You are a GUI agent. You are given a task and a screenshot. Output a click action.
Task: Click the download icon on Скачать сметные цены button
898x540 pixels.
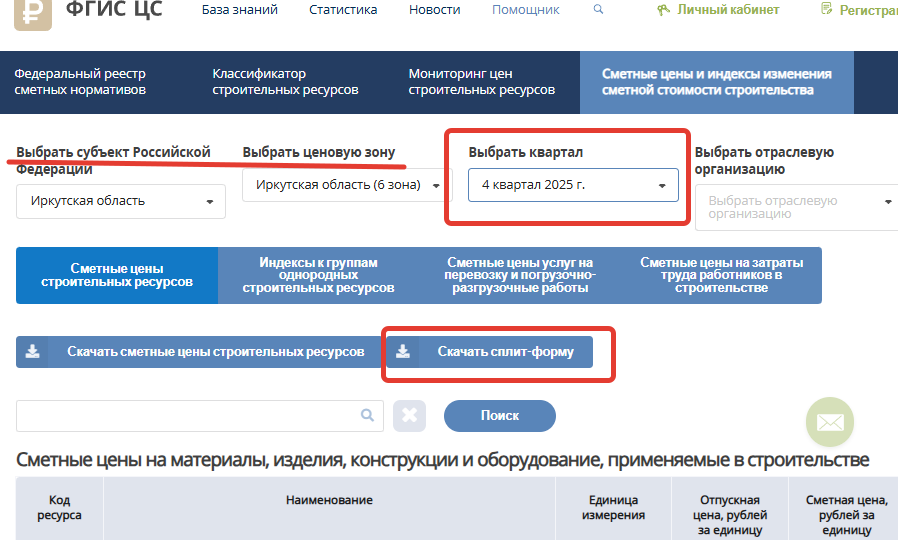(33, 351)
